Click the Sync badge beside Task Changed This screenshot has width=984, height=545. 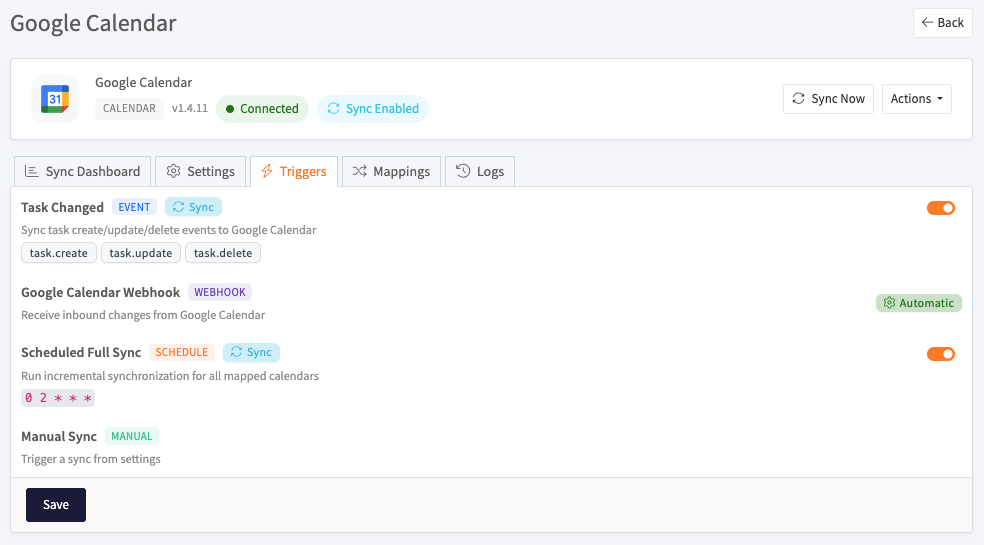[x=193, y=207]
